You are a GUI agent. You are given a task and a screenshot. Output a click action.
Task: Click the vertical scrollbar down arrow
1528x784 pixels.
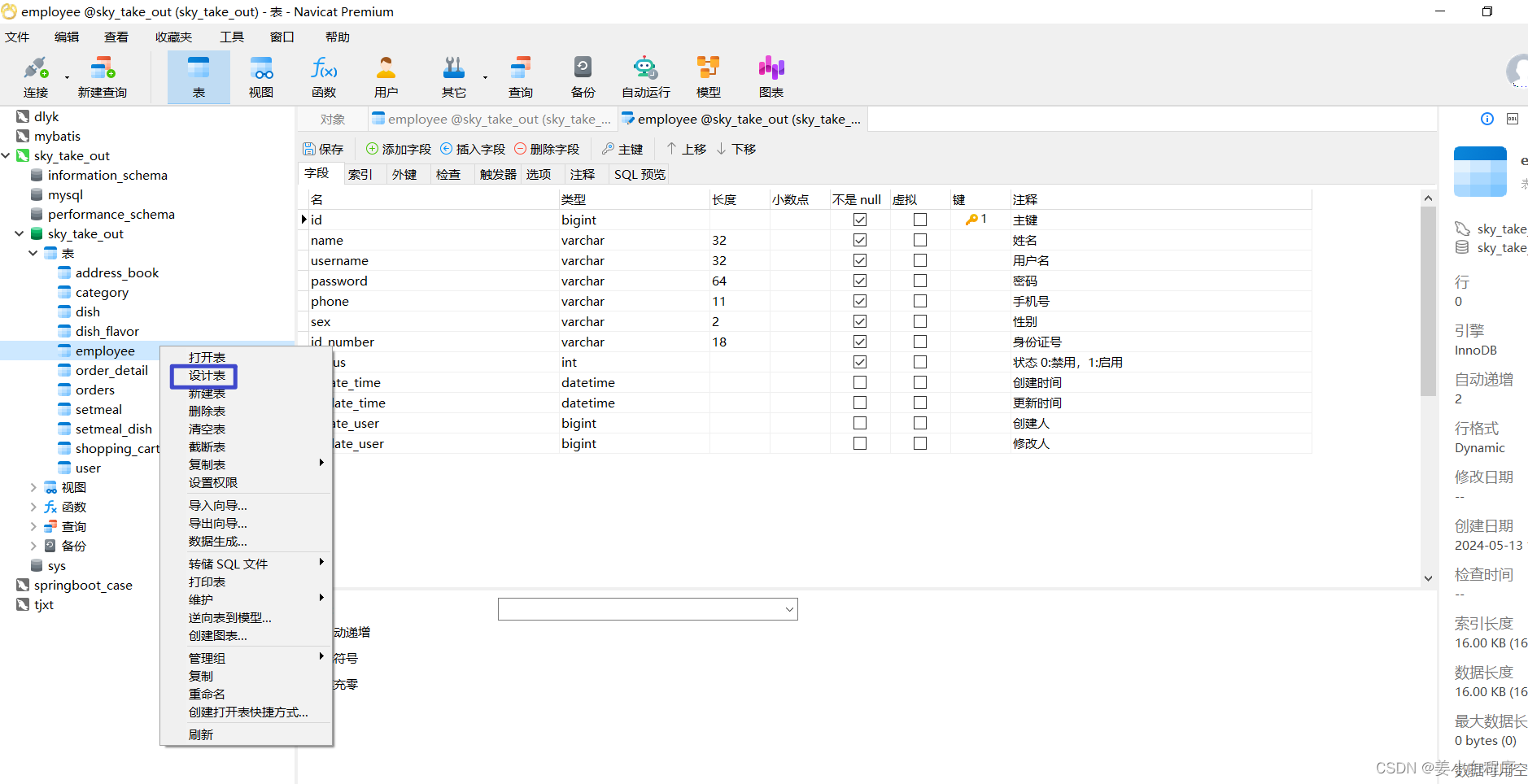1428,577
